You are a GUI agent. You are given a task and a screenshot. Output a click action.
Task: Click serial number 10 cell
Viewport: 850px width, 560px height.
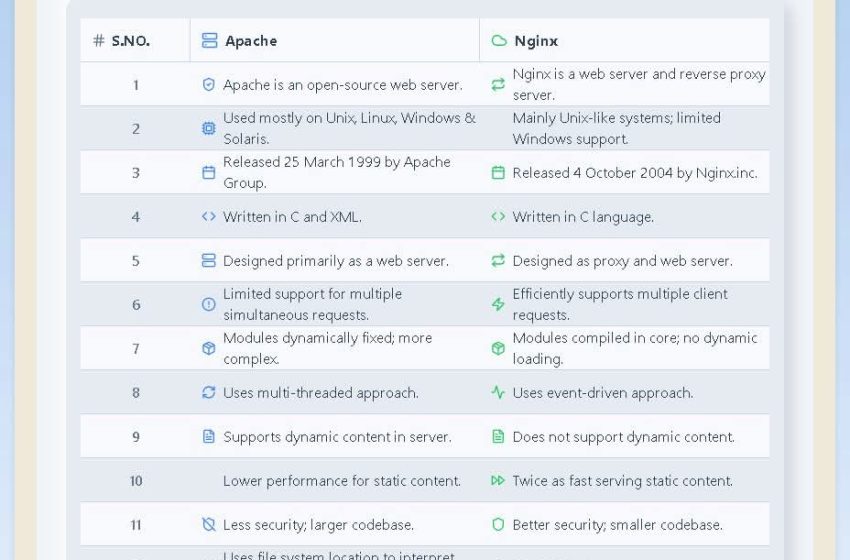[x=136, y=481]
